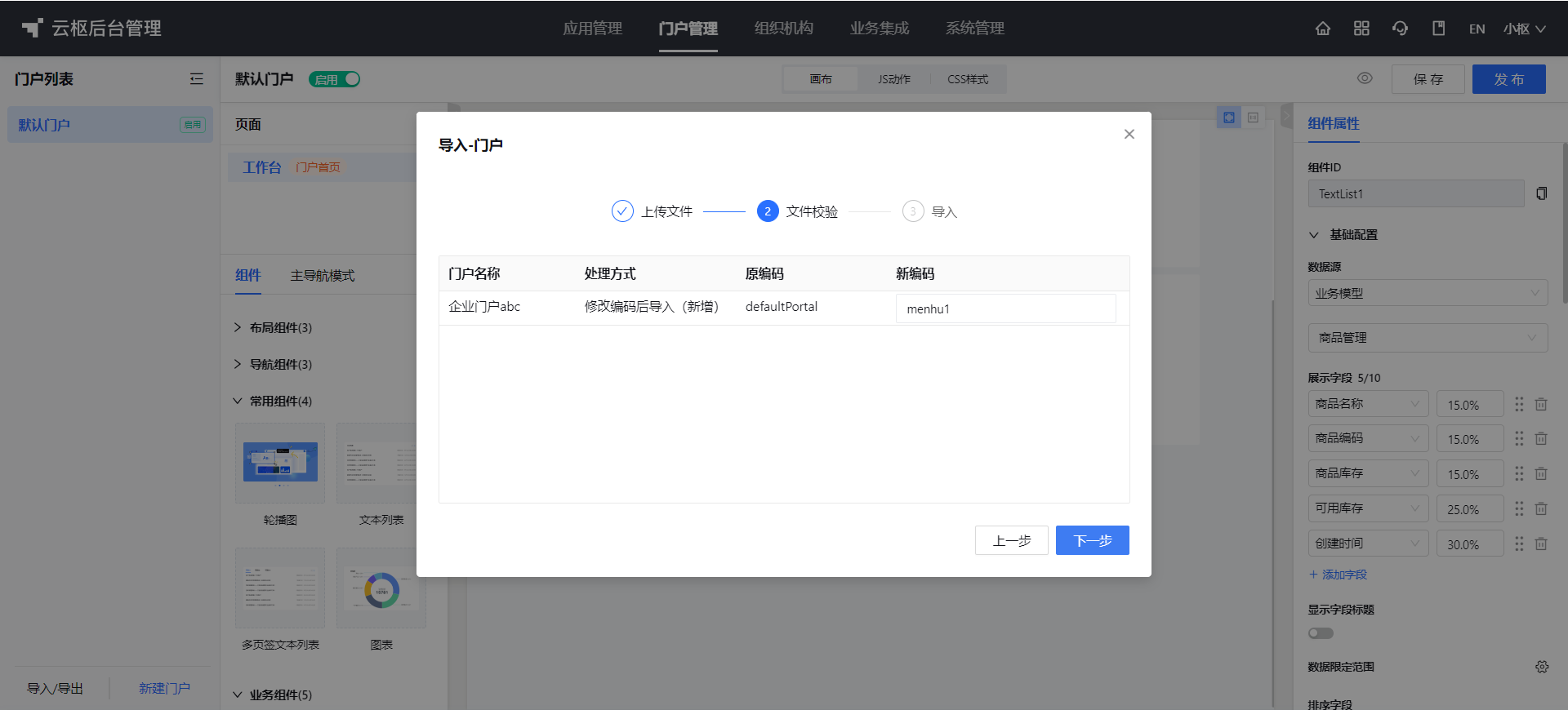This screenshot has height=710, width=1568.
Task: Open the 商品库存 field dropdown
Action: click(1368, 473)
